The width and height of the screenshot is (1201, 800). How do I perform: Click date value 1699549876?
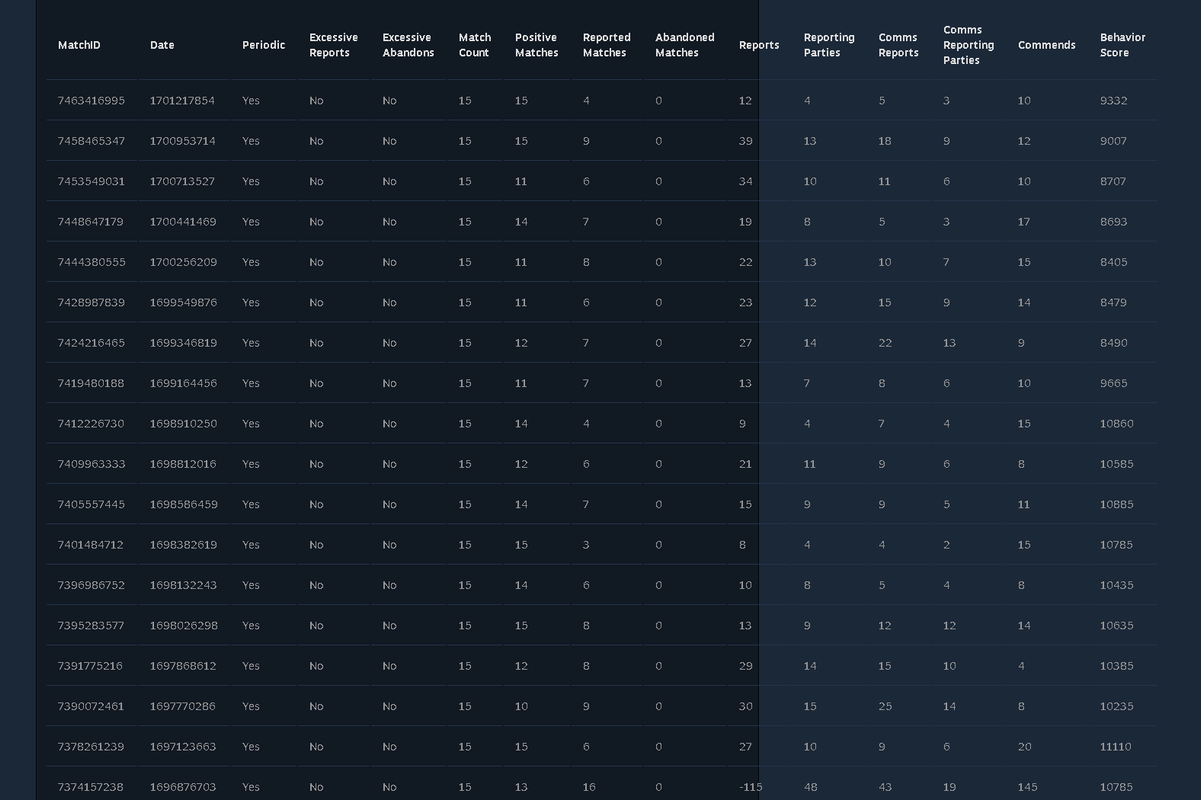point(183,303)
